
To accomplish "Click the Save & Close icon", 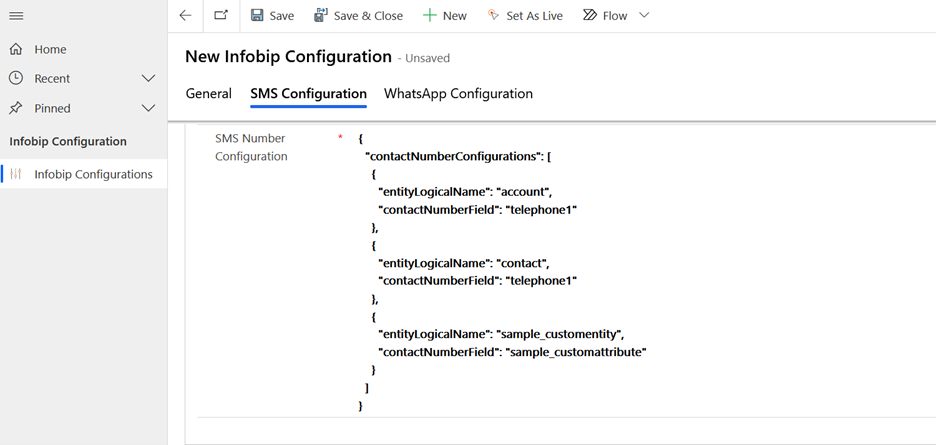I will coord(320,16).
